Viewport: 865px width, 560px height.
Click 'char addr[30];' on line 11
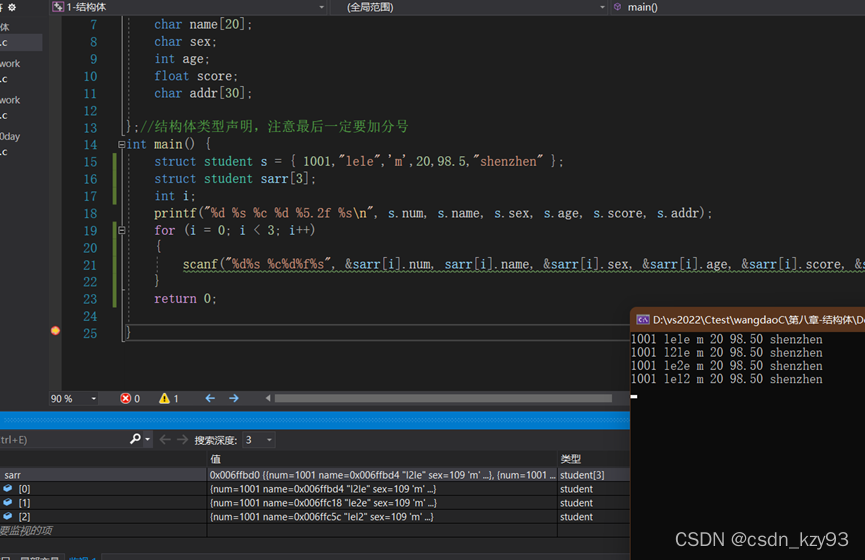pos(203,93)
